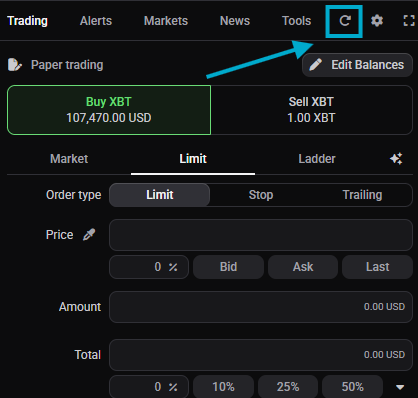
Task: Select the Sell XBT side
Action: pyautogui.click(x=312, y=110)
